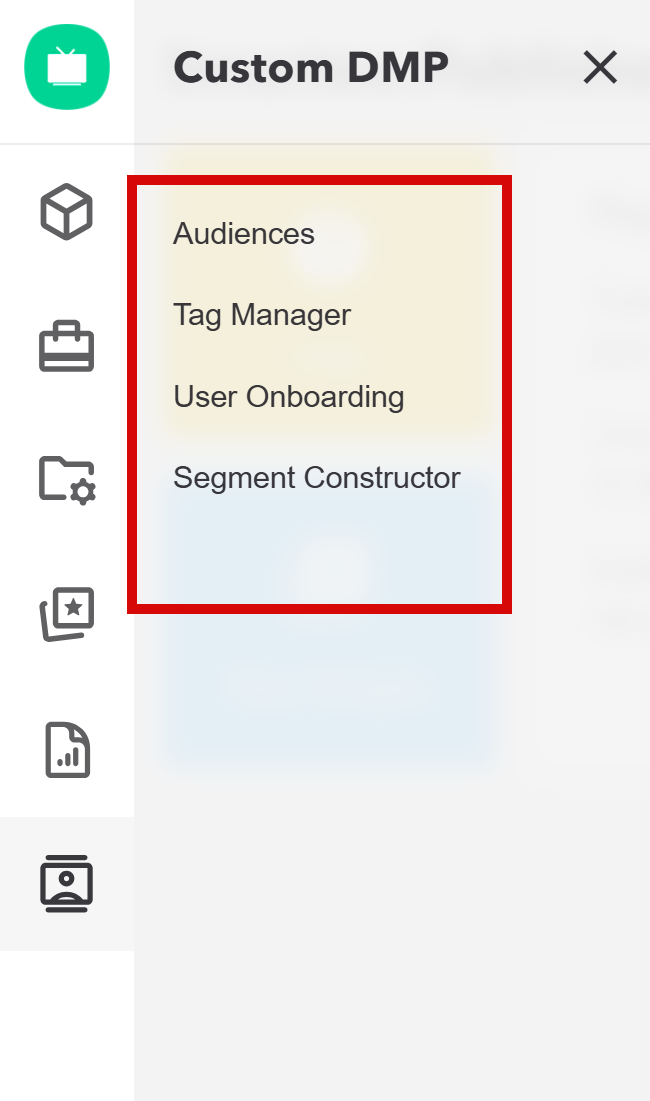
Task: Click the blurred circle in the yellow card
Action: 330,245
